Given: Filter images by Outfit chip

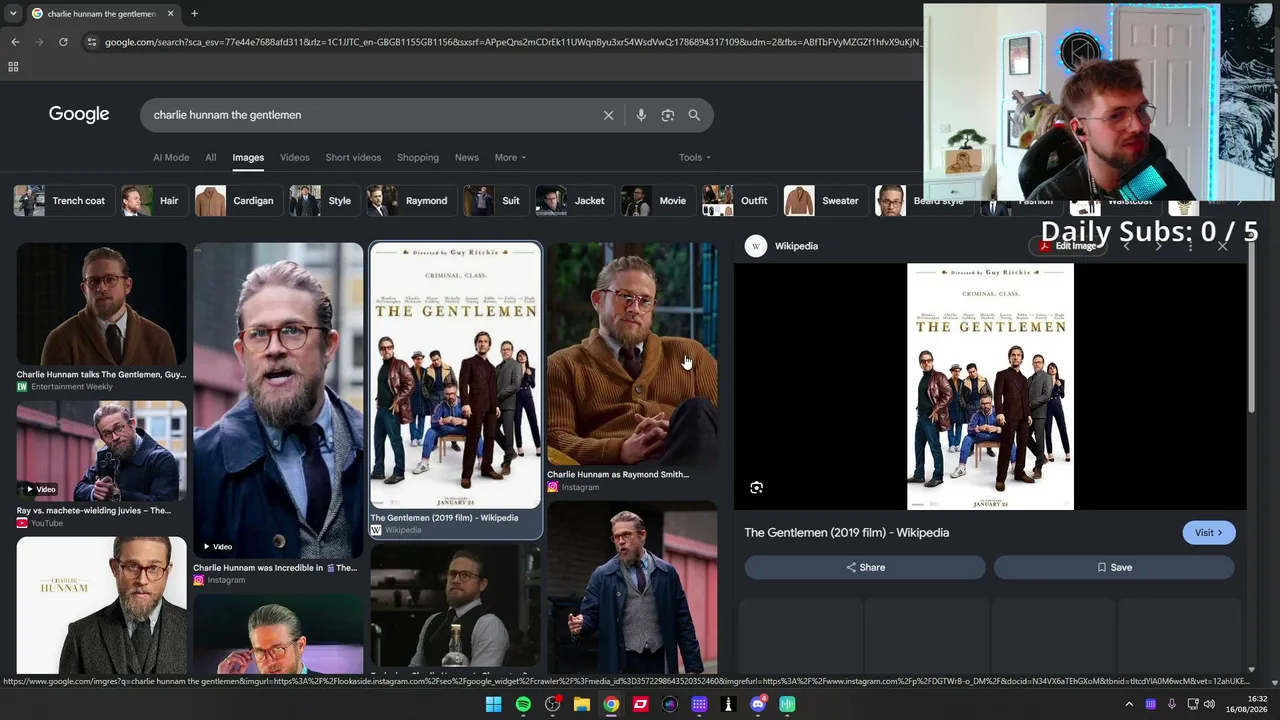Looking at the screenshot, I should click(738, 201).
